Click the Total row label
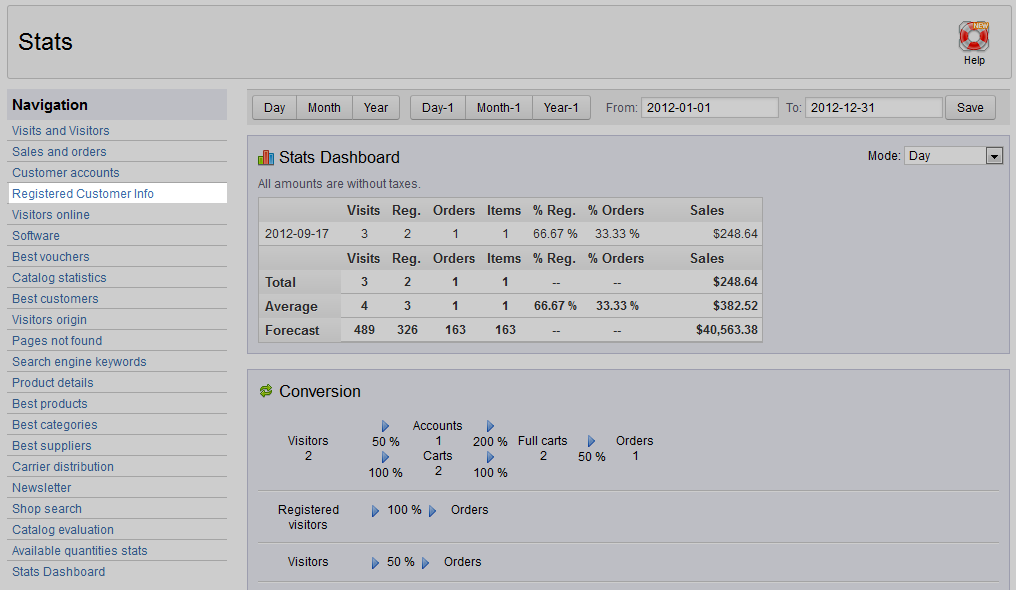1016x590 pixels. pyautogui.click(x=280, y=282)
